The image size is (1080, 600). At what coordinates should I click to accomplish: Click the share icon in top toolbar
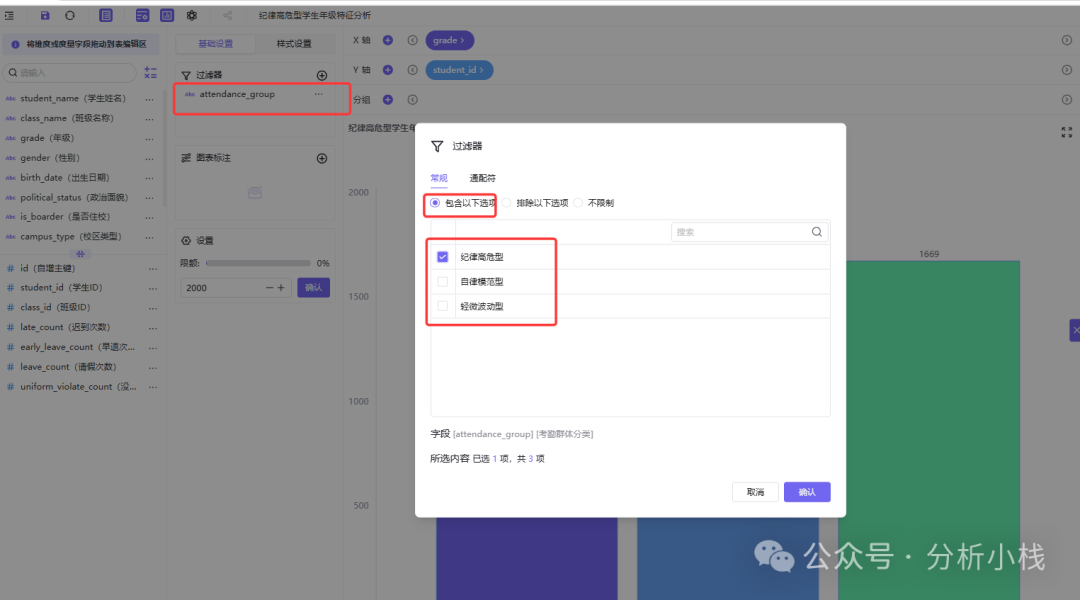[227, 15]
